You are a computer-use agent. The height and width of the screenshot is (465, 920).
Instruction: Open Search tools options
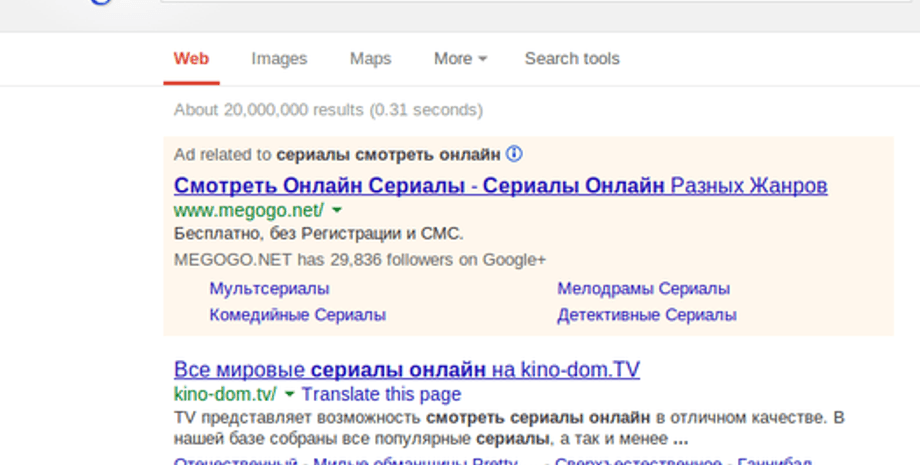coord(572,59)
